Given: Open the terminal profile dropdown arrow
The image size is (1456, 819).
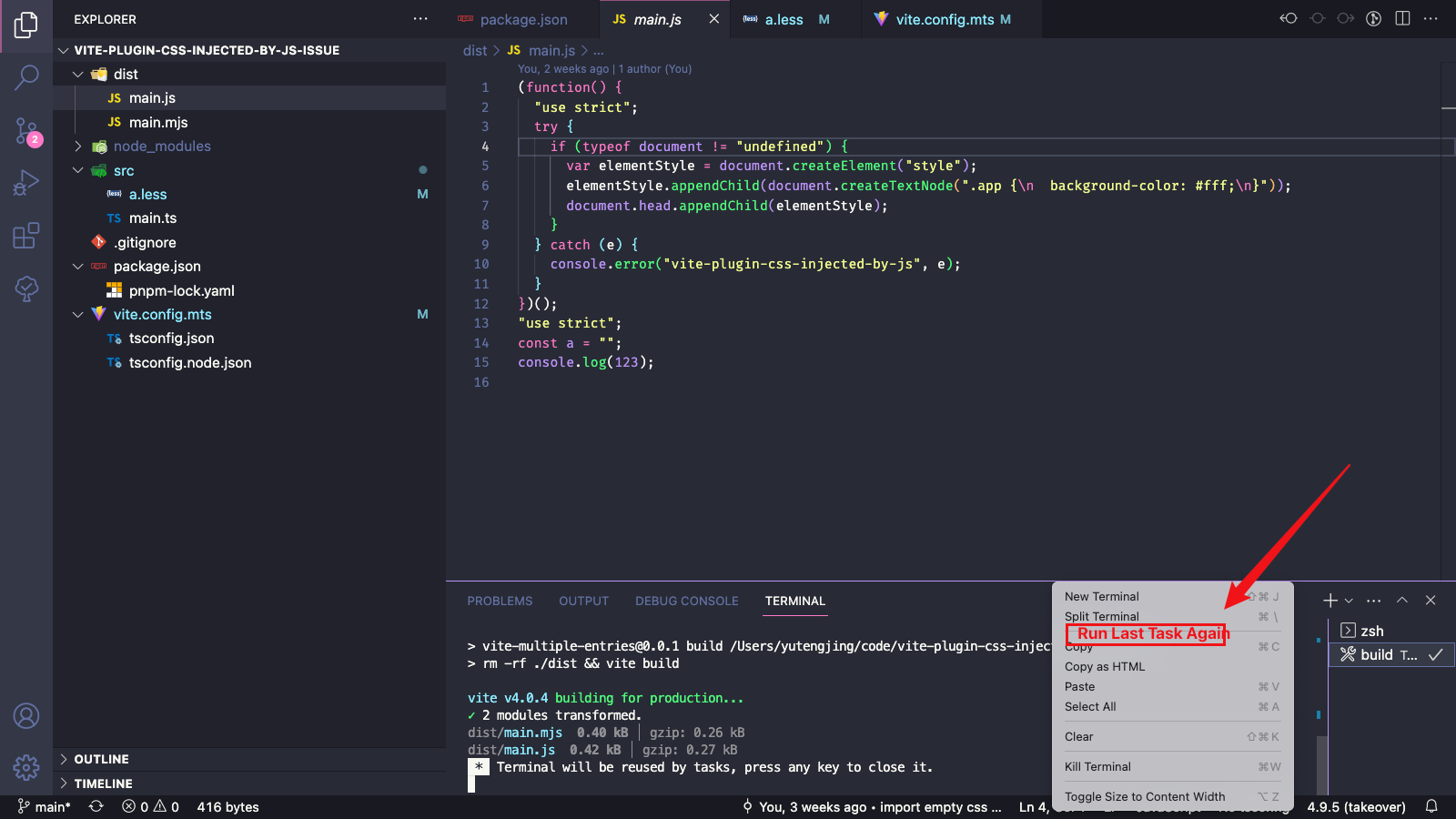Looking at the screenshot, I should (x=1349, y=601).
